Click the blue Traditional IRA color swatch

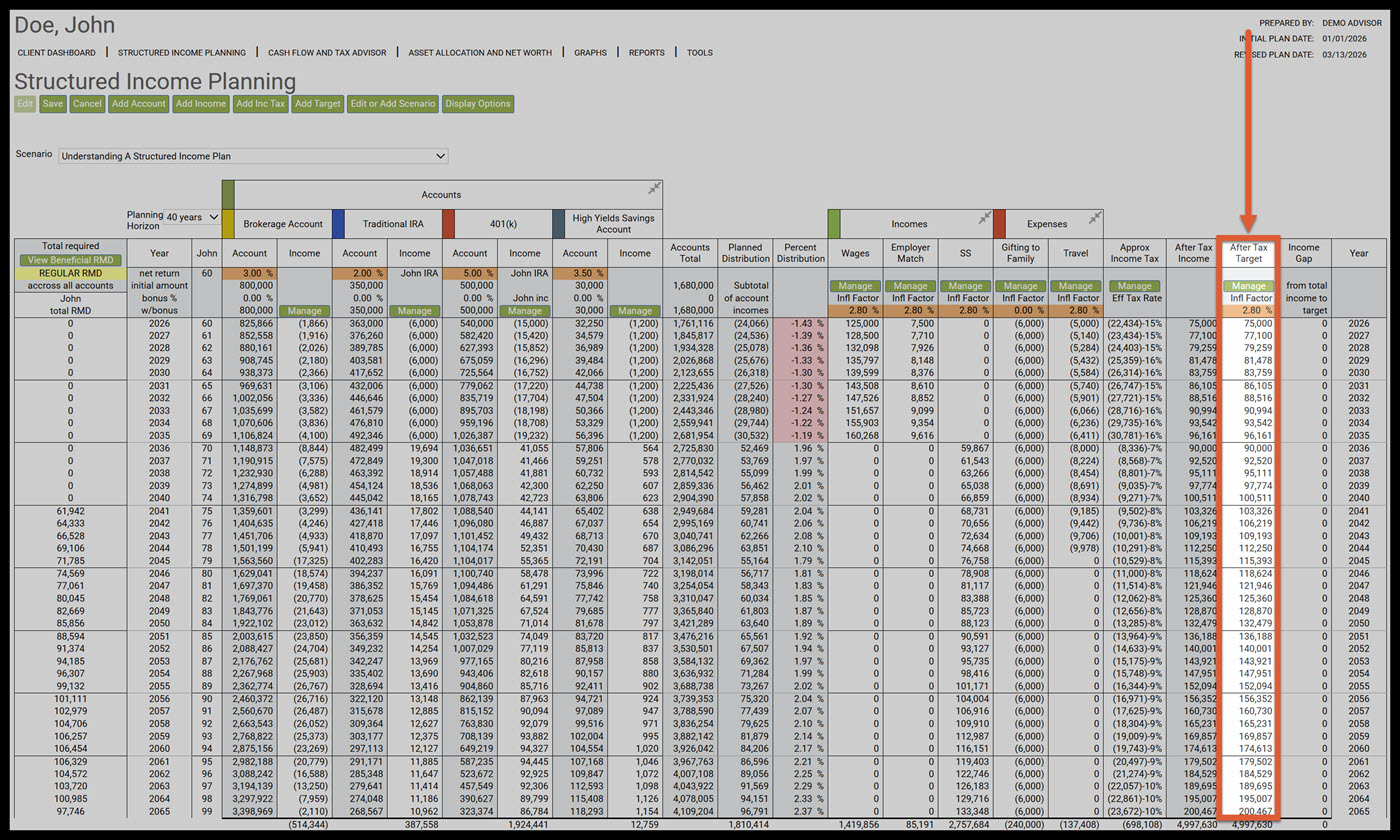[x=338, y=223]
